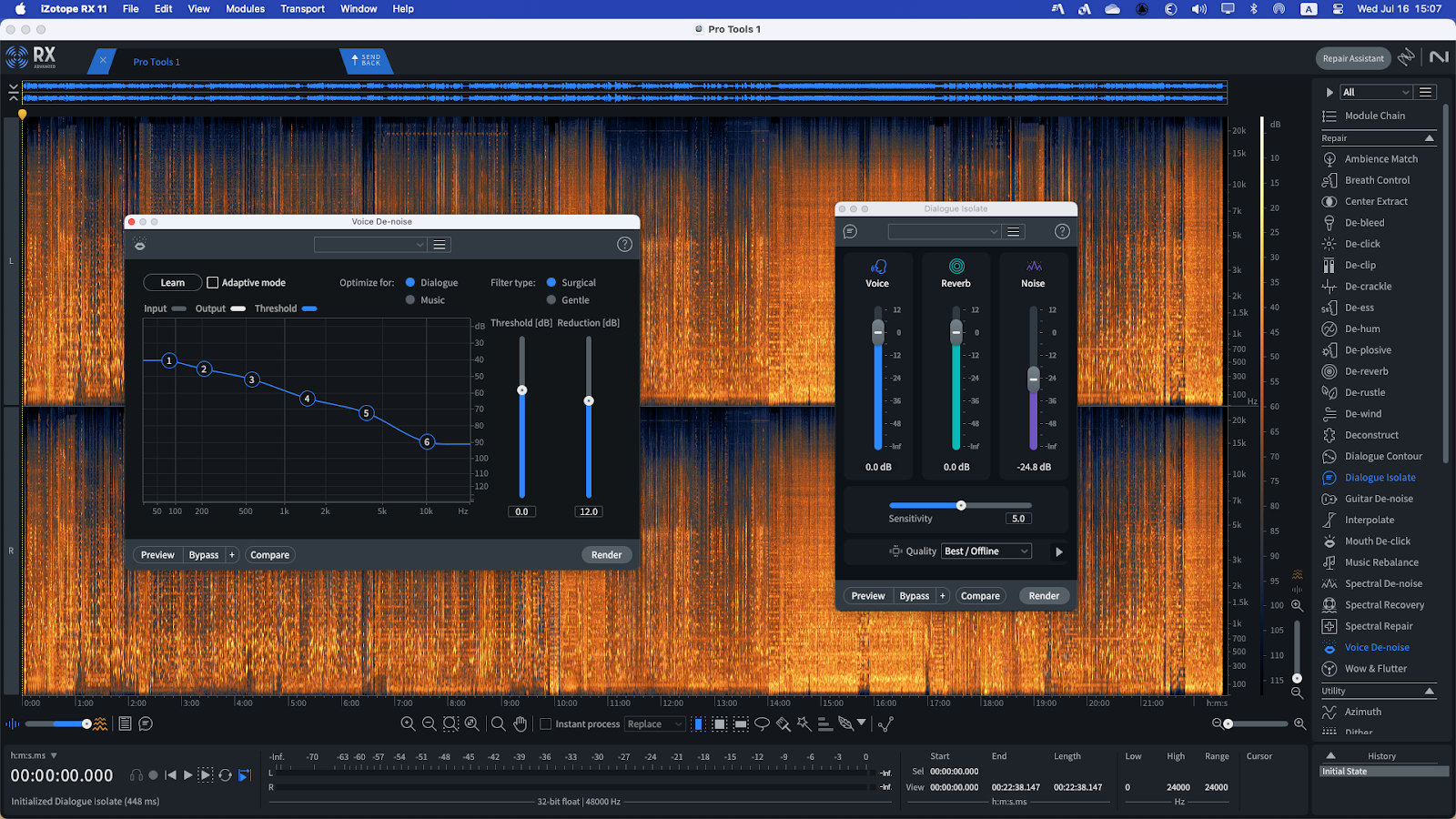Open Voice De-noise help icon

point(624,244)
